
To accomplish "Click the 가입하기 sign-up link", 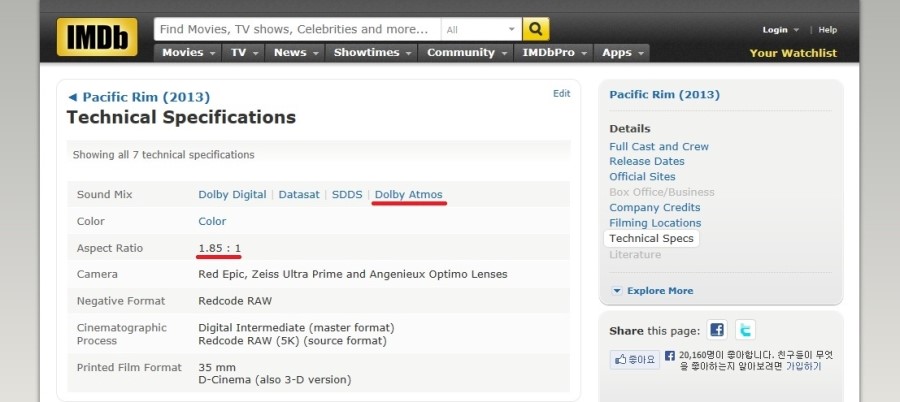I will [804, 366].
